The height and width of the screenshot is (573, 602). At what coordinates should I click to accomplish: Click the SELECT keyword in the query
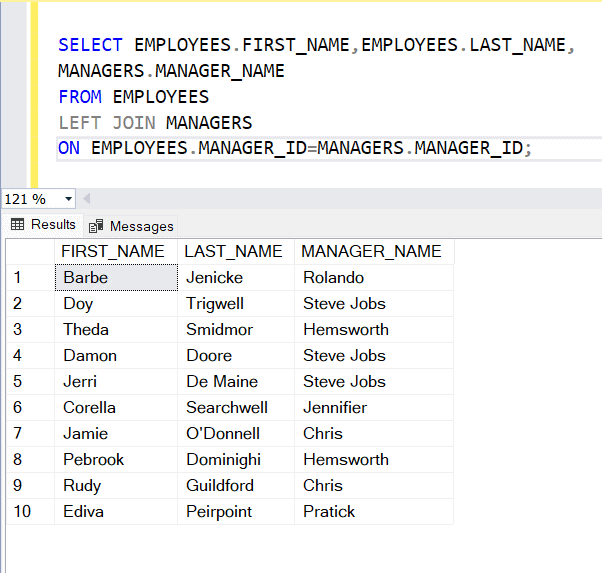click(90, 45)
